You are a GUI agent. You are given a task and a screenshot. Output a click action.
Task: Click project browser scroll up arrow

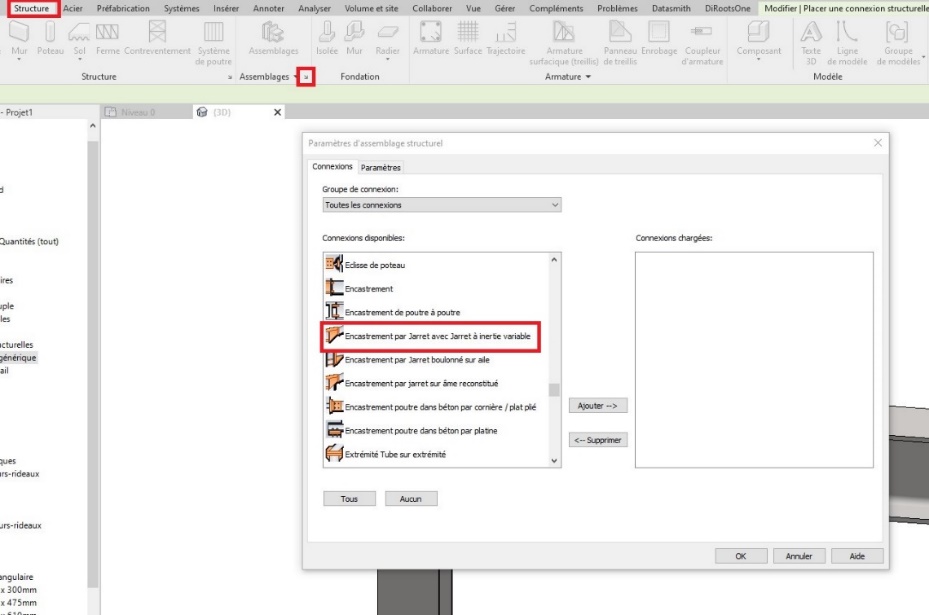tap(92, 126)
